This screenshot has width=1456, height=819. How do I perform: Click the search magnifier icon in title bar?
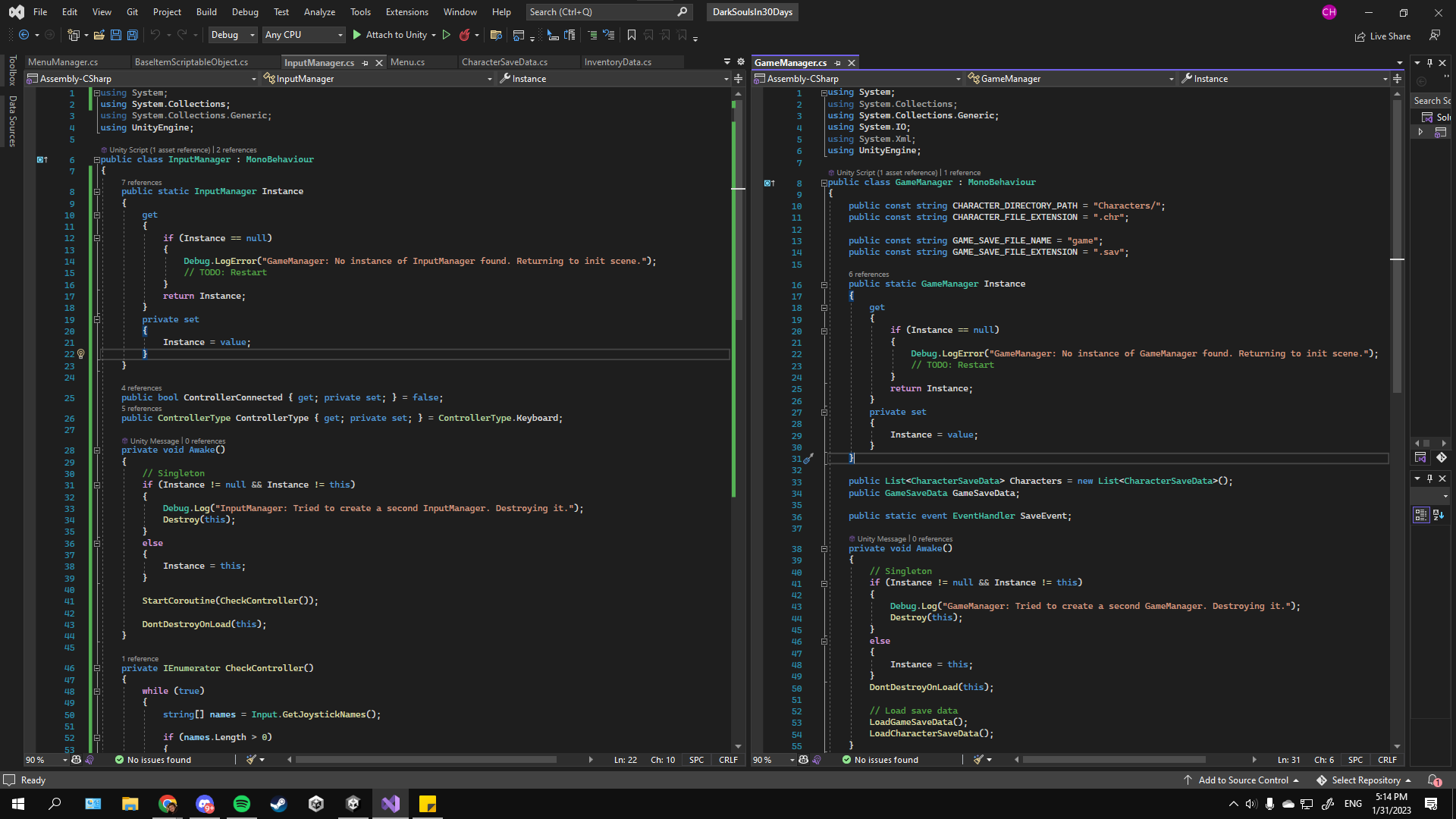point(682,12)
